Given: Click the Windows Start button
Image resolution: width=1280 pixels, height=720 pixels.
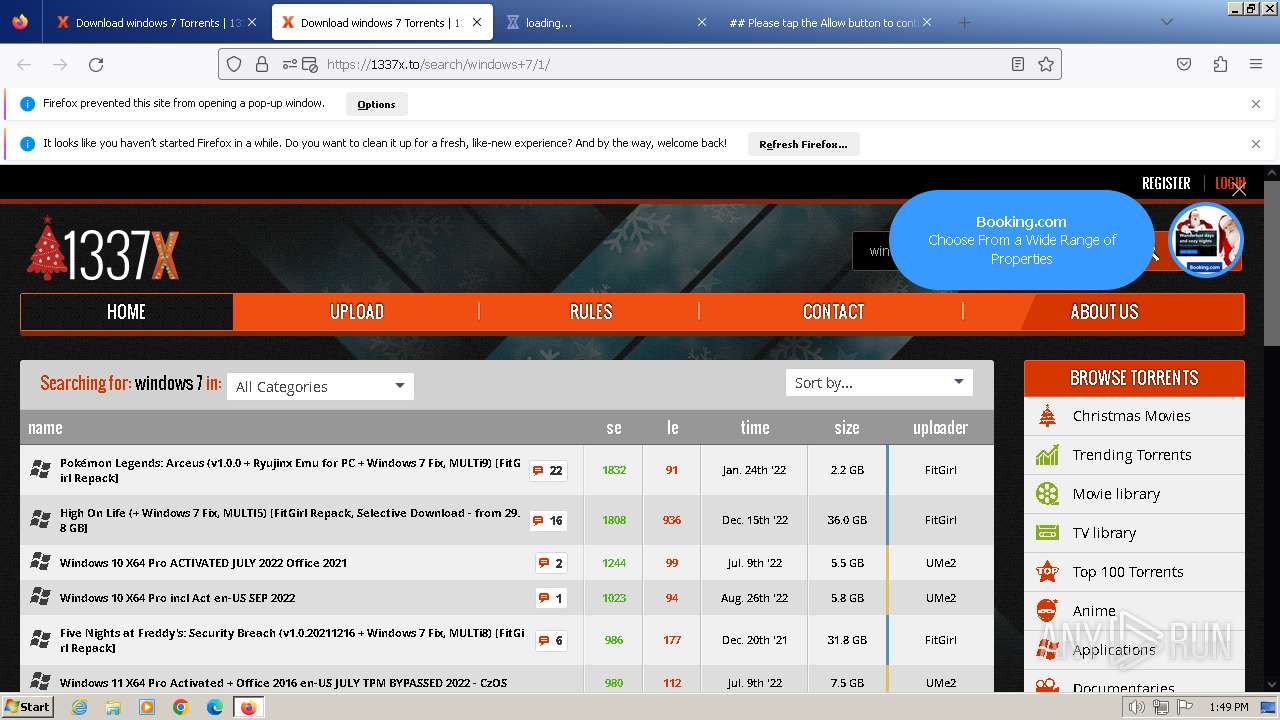Looking at the screenshot, I should (27, 707).
